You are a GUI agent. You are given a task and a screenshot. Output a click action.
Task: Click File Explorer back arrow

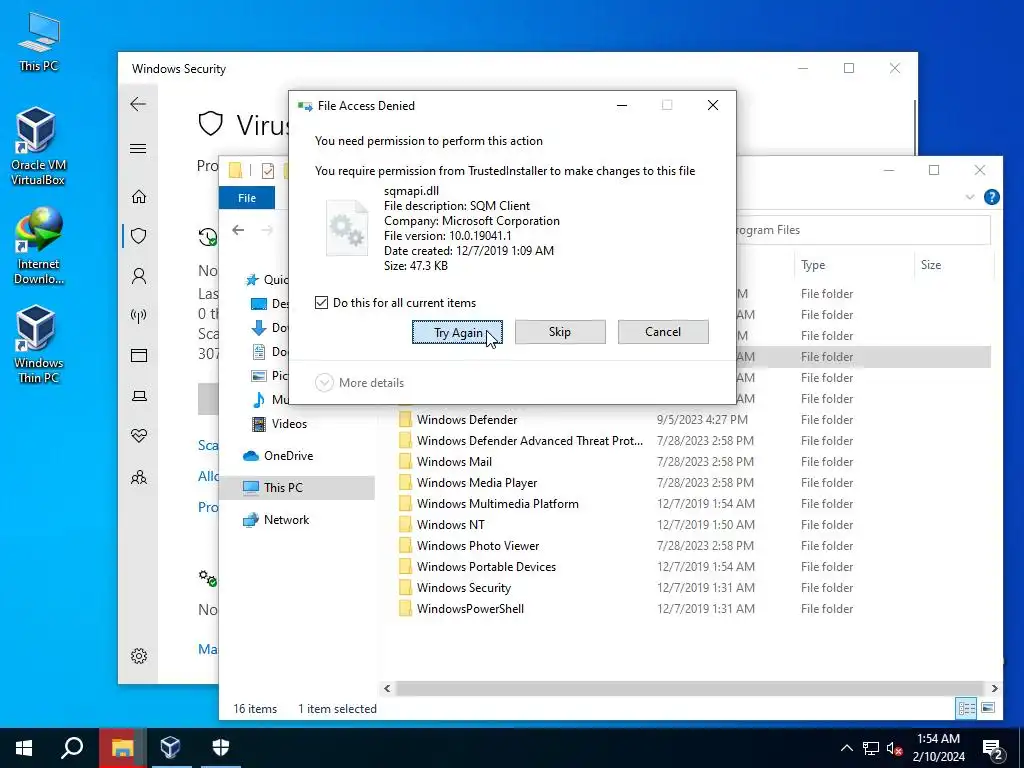[238, 230]
